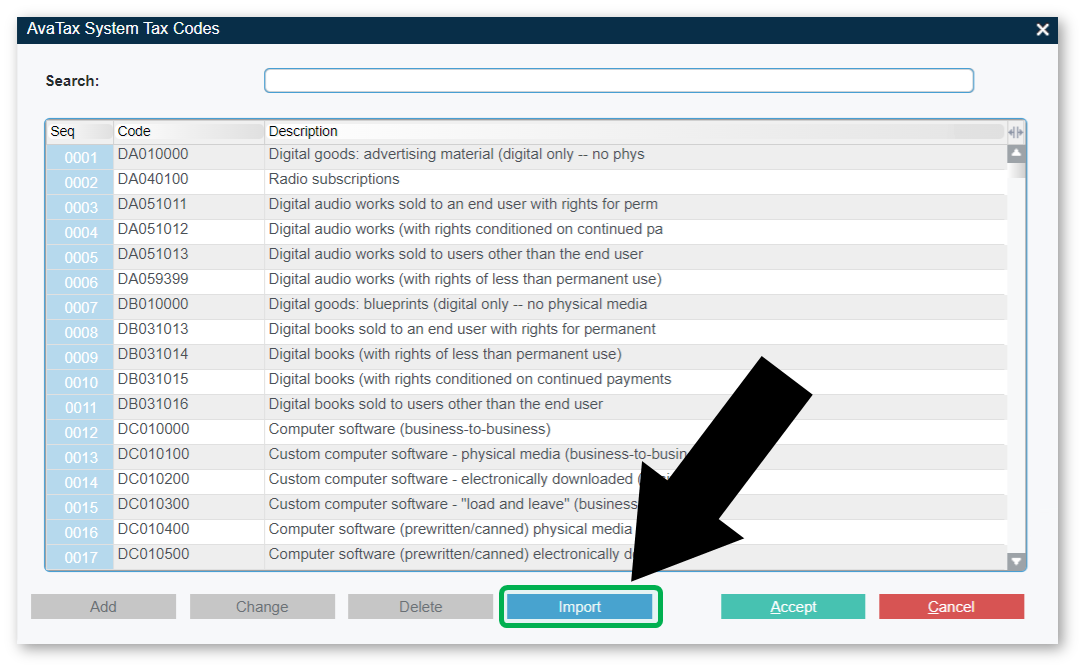The image size is (1084, 670).
Task: Click code DC010000
Action: click(x=153, y=429)
